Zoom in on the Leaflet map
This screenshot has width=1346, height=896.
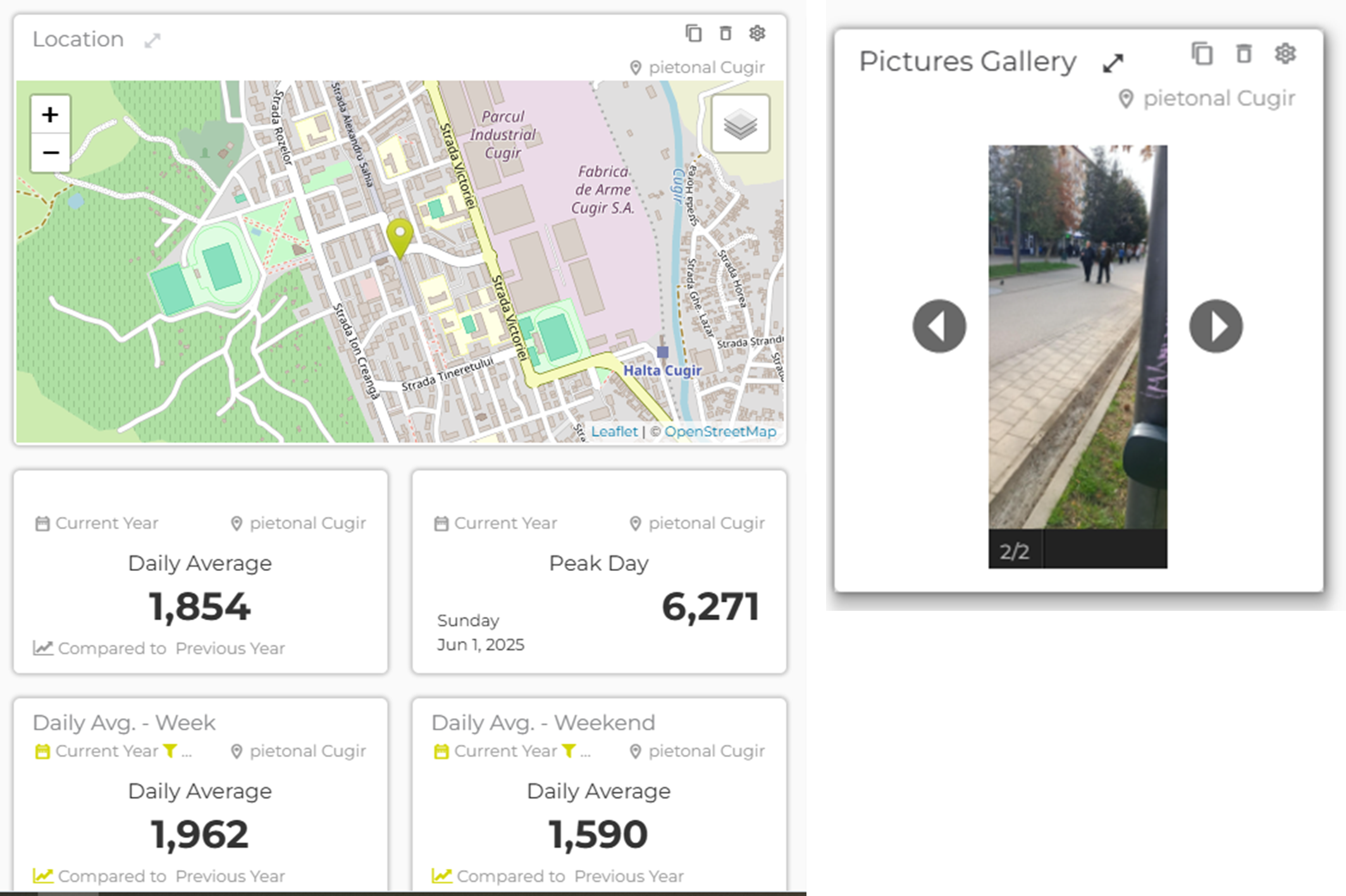[50, 115]
